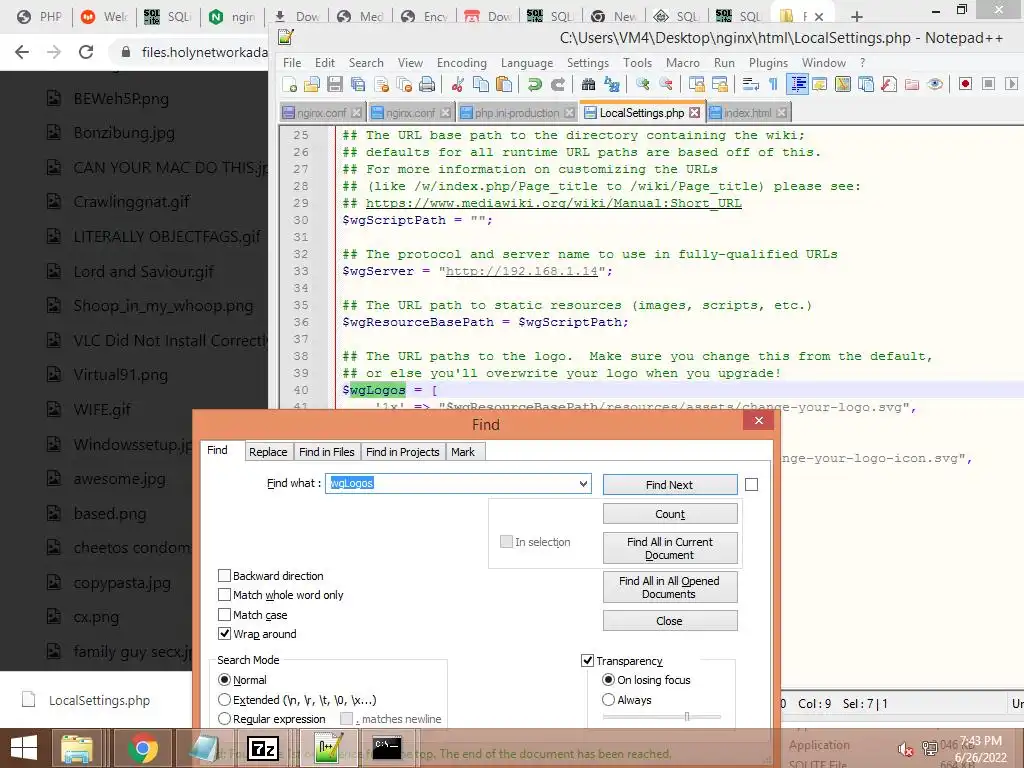The height and width of the screenshot is (768, 1024).
Task: Open Folder as Workspace toolbar icon
Action: (x=912, y=84)
